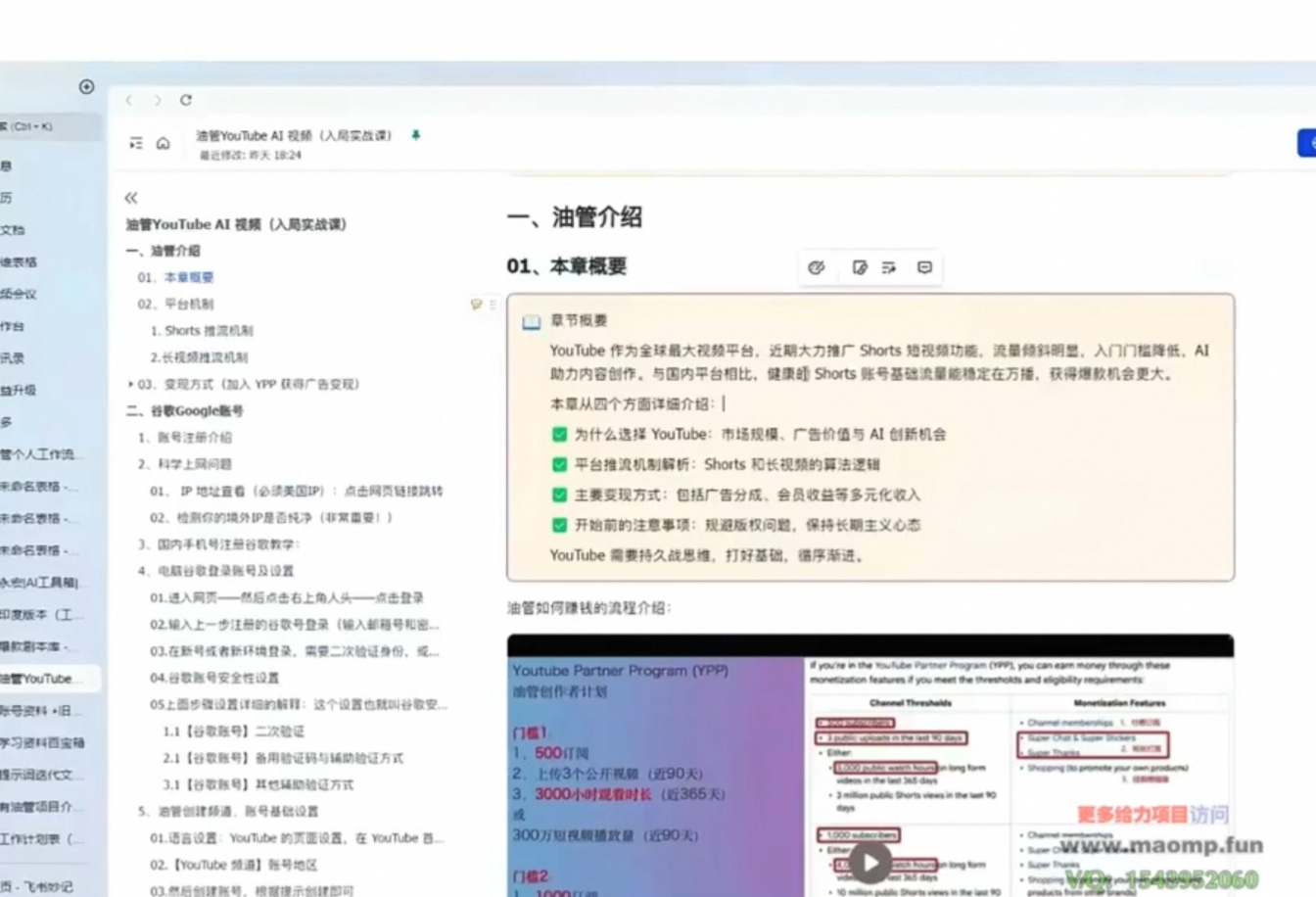
Task: Uncheck the 为什么选择 YouTube checkbox
Action: 559,434
